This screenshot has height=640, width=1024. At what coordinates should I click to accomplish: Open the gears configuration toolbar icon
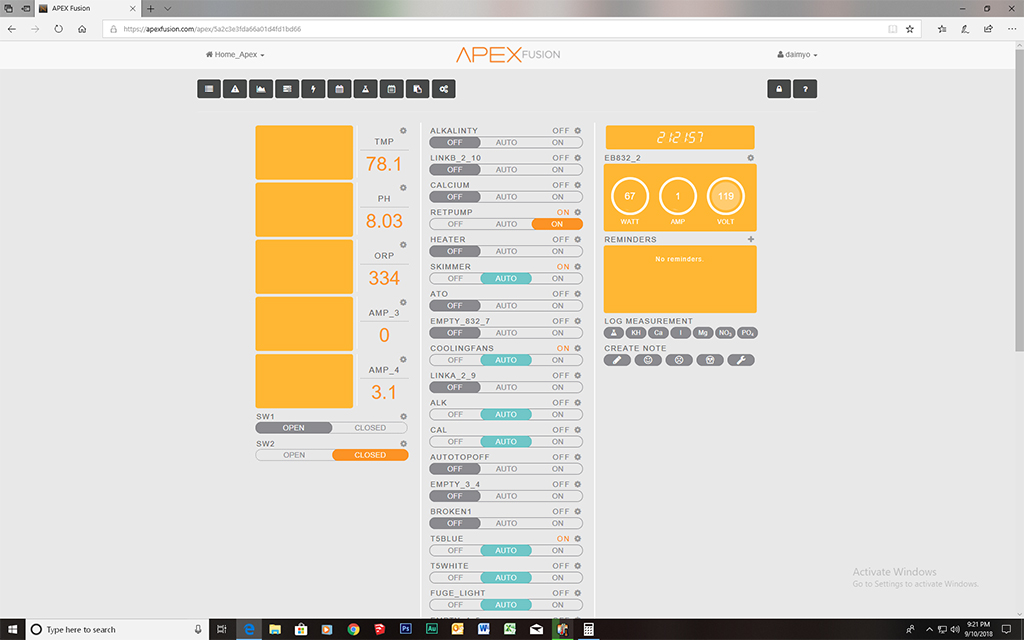click(444, 89)
